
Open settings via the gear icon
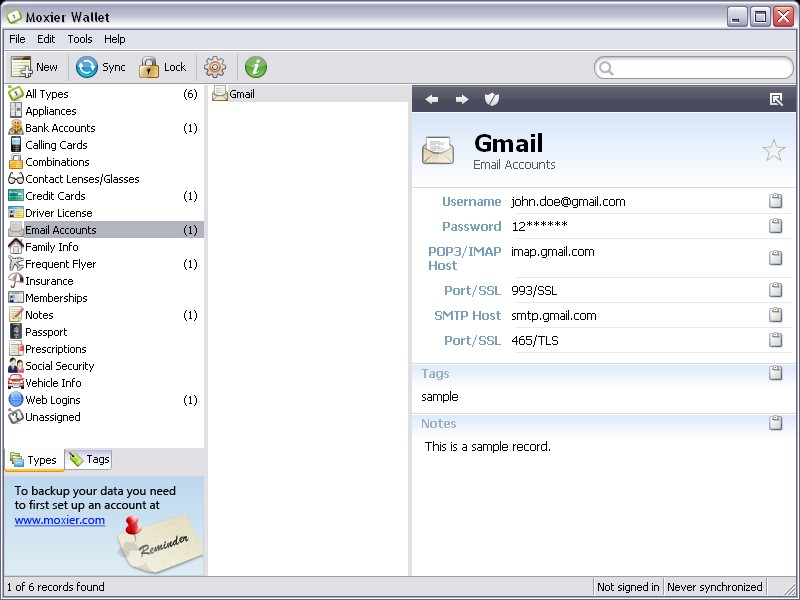[215, 67]
